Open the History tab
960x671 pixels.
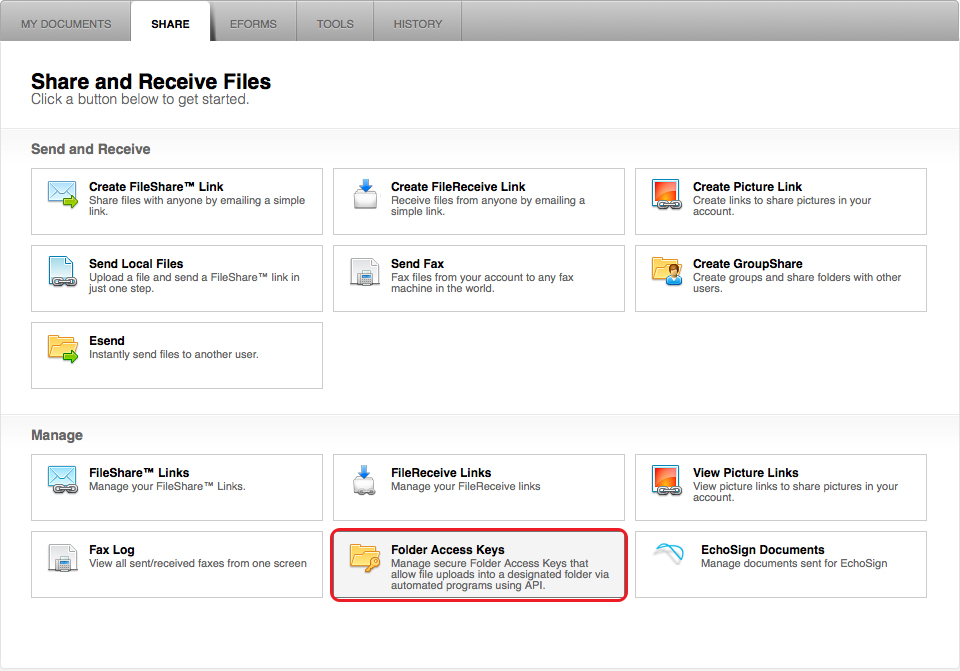[418, 24]
